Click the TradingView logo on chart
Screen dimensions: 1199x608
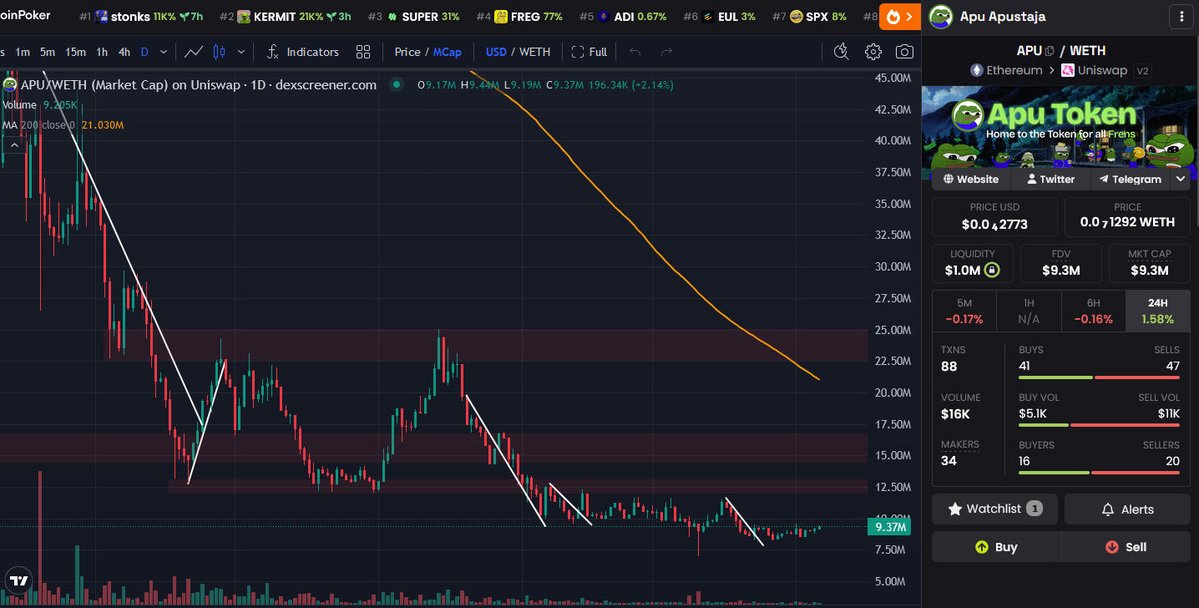[19, 580]
